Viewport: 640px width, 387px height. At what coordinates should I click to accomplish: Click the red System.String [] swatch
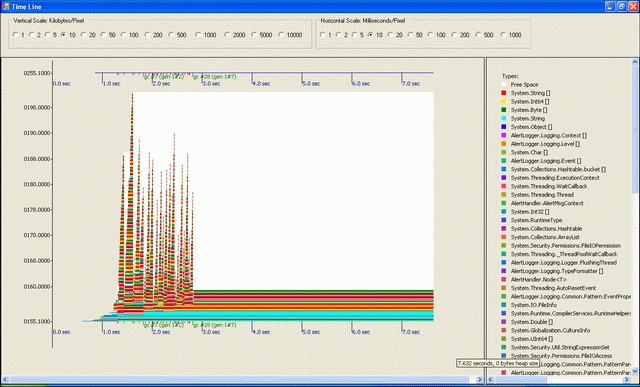[503, 93]
